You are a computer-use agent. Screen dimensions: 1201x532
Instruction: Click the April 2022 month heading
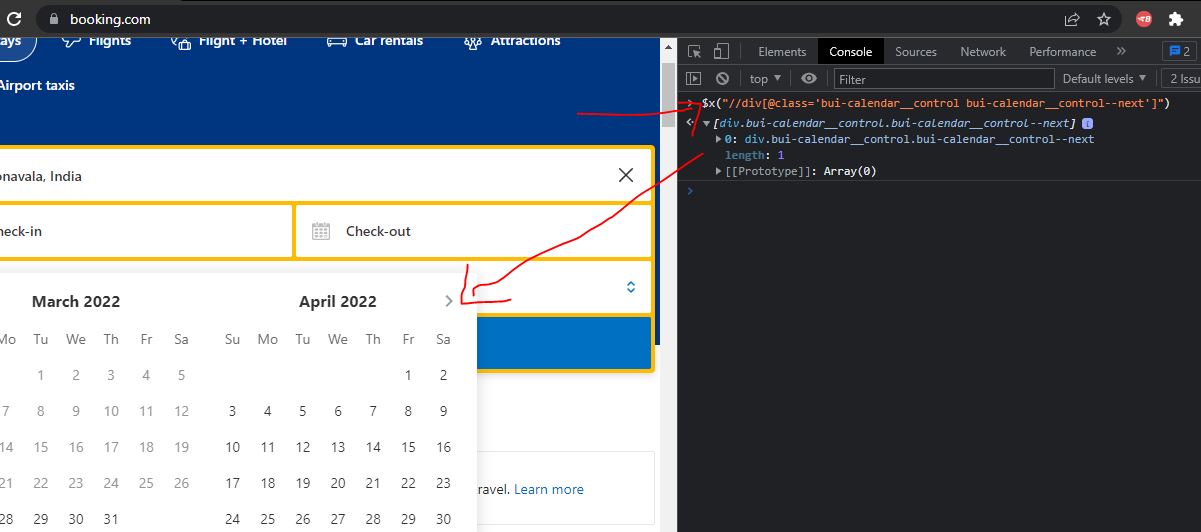point(338,301)
